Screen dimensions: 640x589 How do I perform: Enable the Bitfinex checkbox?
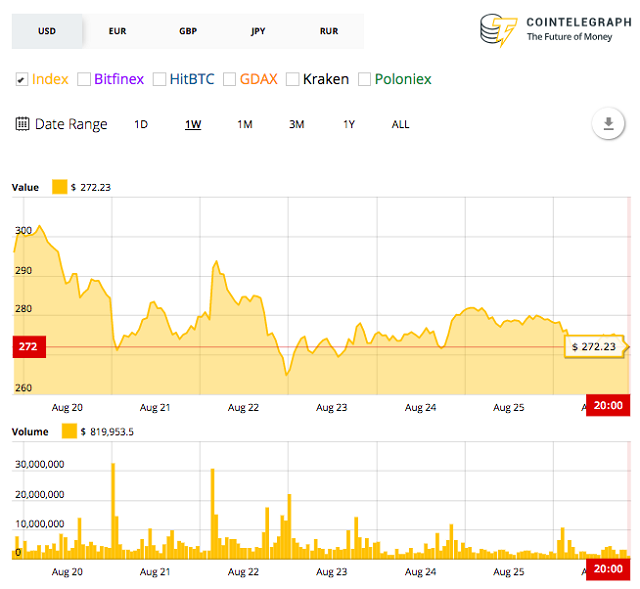tap(84, 79)
